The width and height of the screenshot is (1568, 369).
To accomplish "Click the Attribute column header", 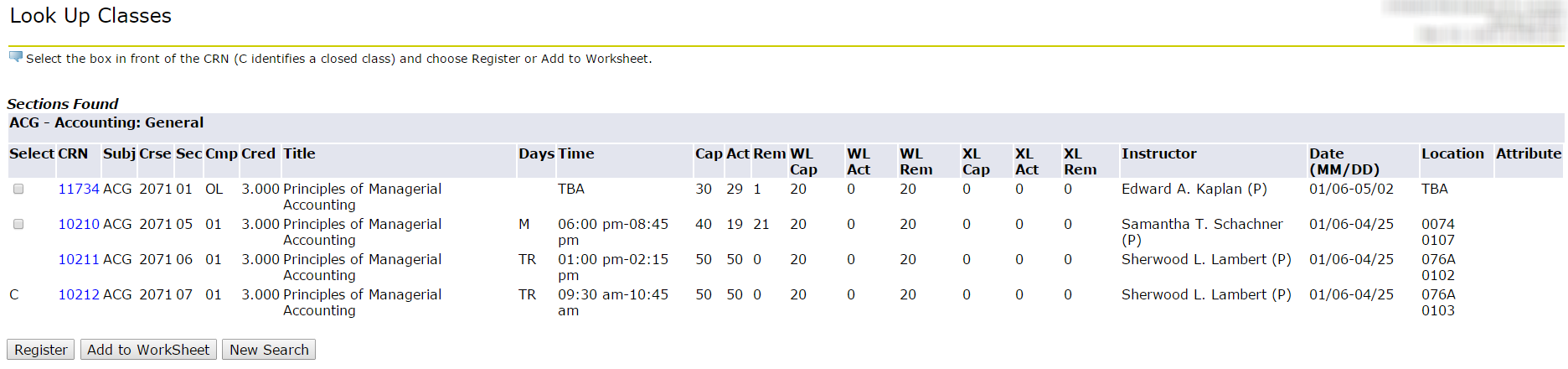I will coord(1529,154).
